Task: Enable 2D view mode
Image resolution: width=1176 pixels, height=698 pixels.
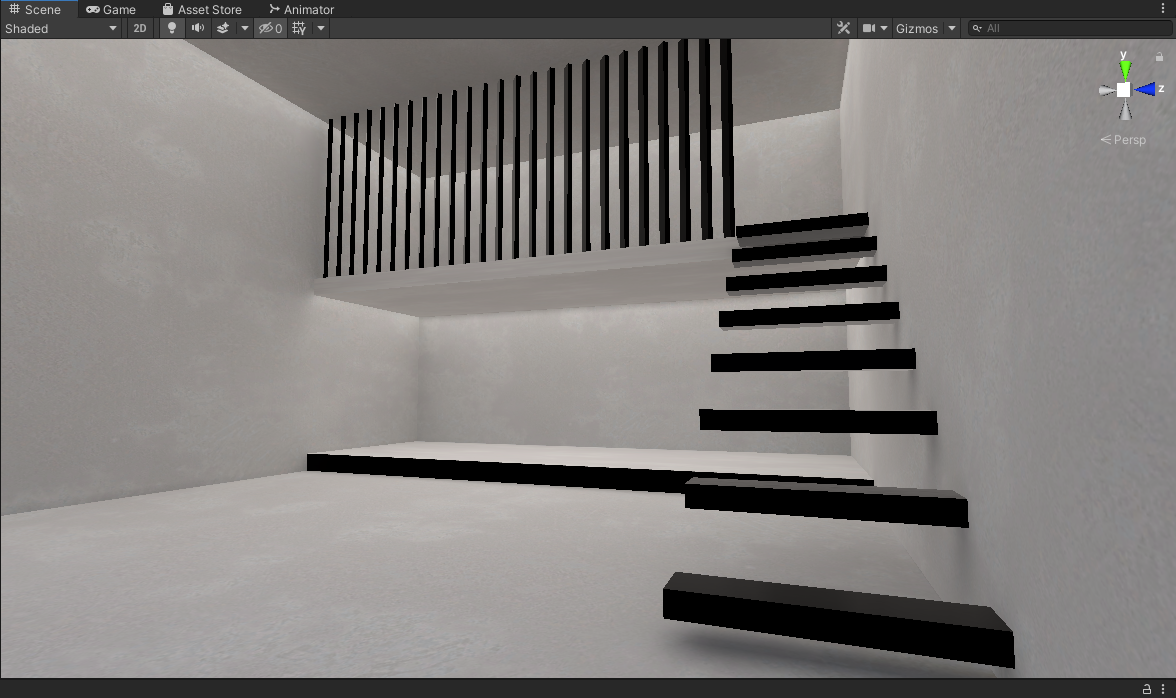Action: (140, 28)
